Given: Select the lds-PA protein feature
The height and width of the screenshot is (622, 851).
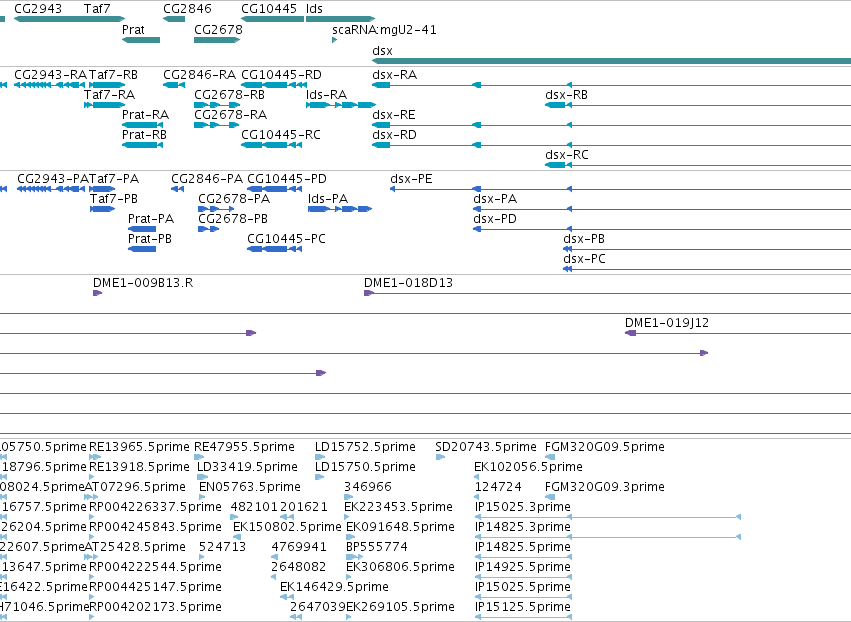Looking at the screenshot, I should coord(340,209).
